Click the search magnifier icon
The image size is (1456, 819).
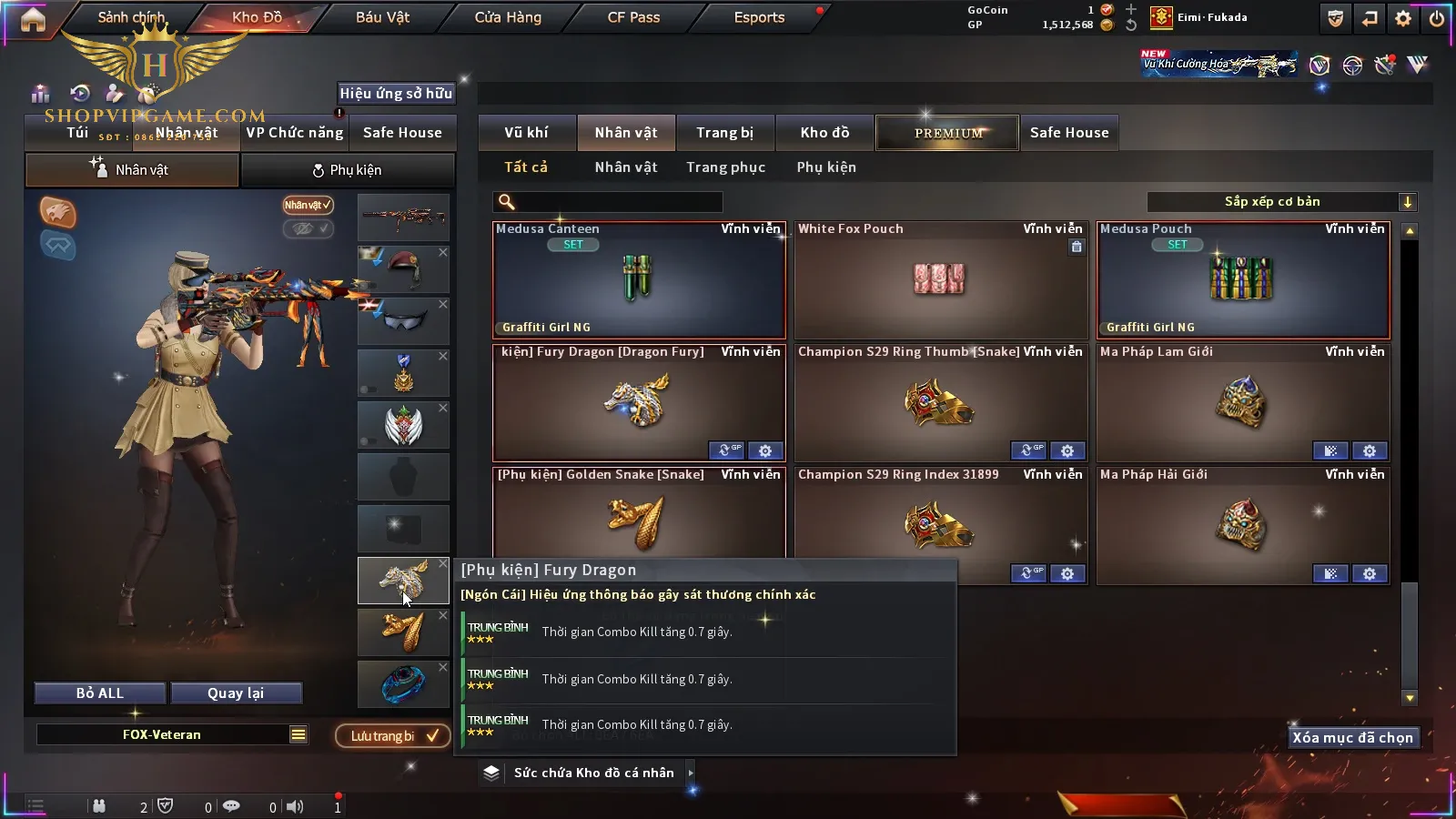(x=507, y=202)
